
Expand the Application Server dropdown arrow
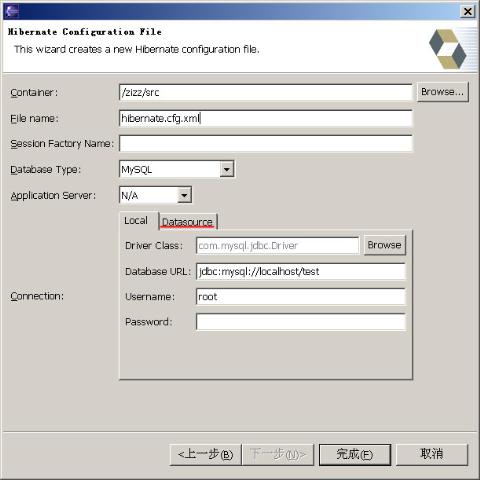click(x=184, y=195)
